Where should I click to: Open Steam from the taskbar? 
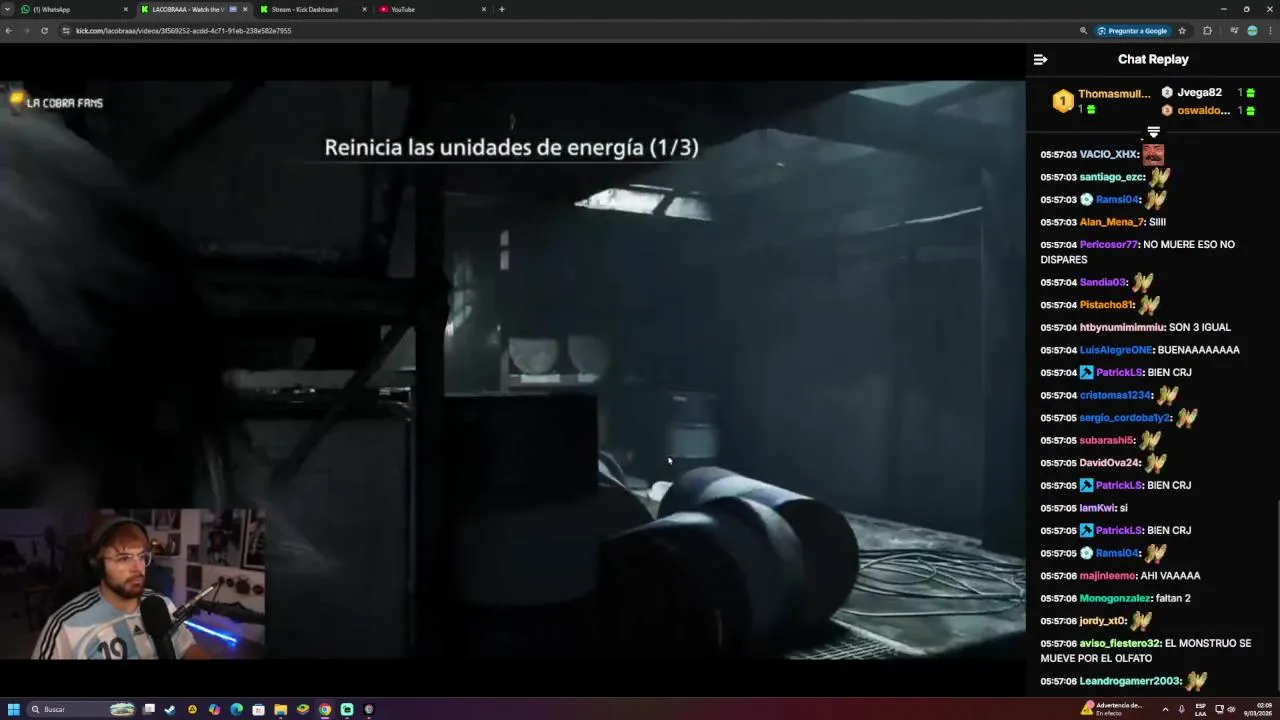pos(170,709)
